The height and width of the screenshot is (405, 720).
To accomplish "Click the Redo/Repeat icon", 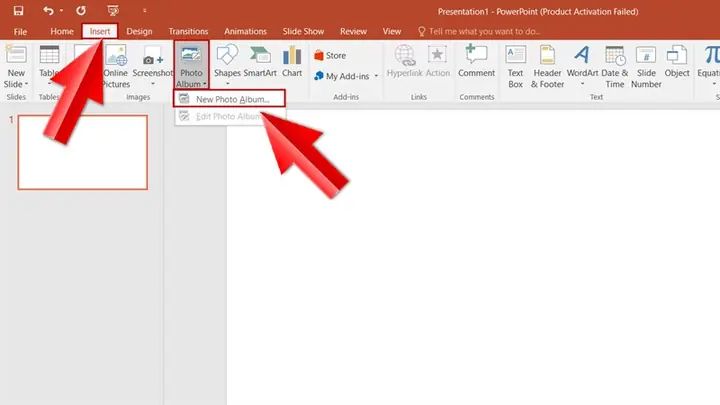I will coord(81,11).
